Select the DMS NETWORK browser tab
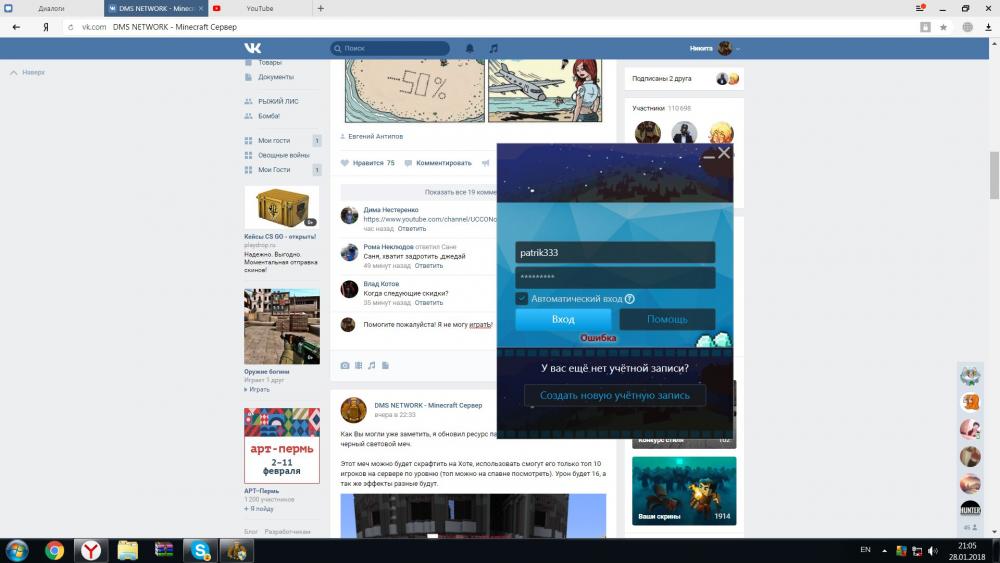The width and height of the screenshot is (1000, 563). (x=156, y=8)
